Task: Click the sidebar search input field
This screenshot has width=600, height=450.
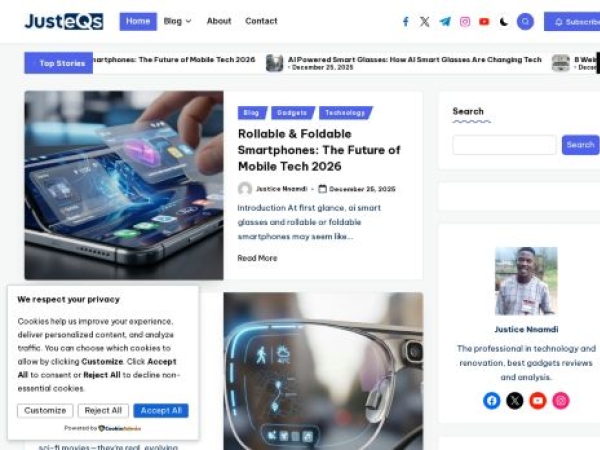Action: (504, 145)
